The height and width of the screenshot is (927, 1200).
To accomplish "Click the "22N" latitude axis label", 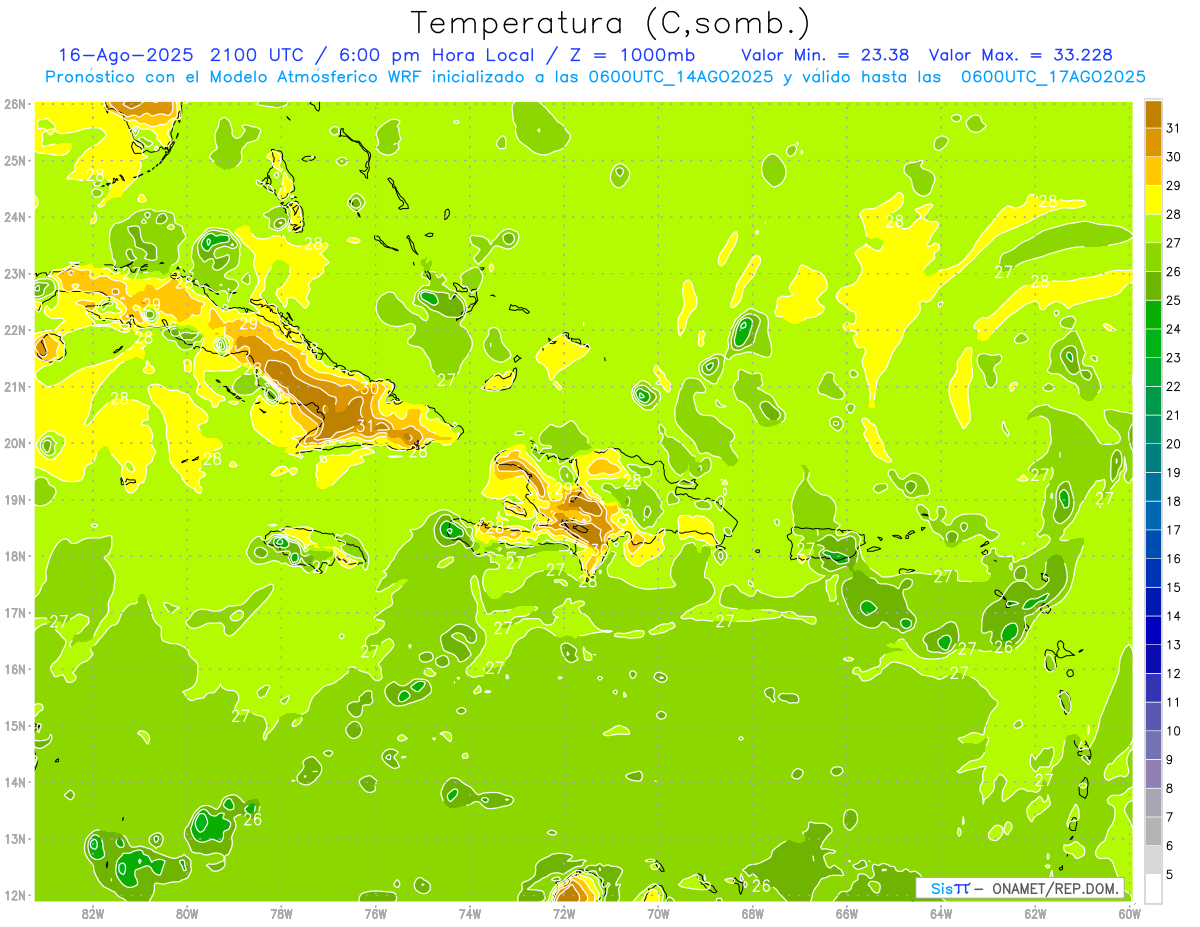I will coord(15,330).
